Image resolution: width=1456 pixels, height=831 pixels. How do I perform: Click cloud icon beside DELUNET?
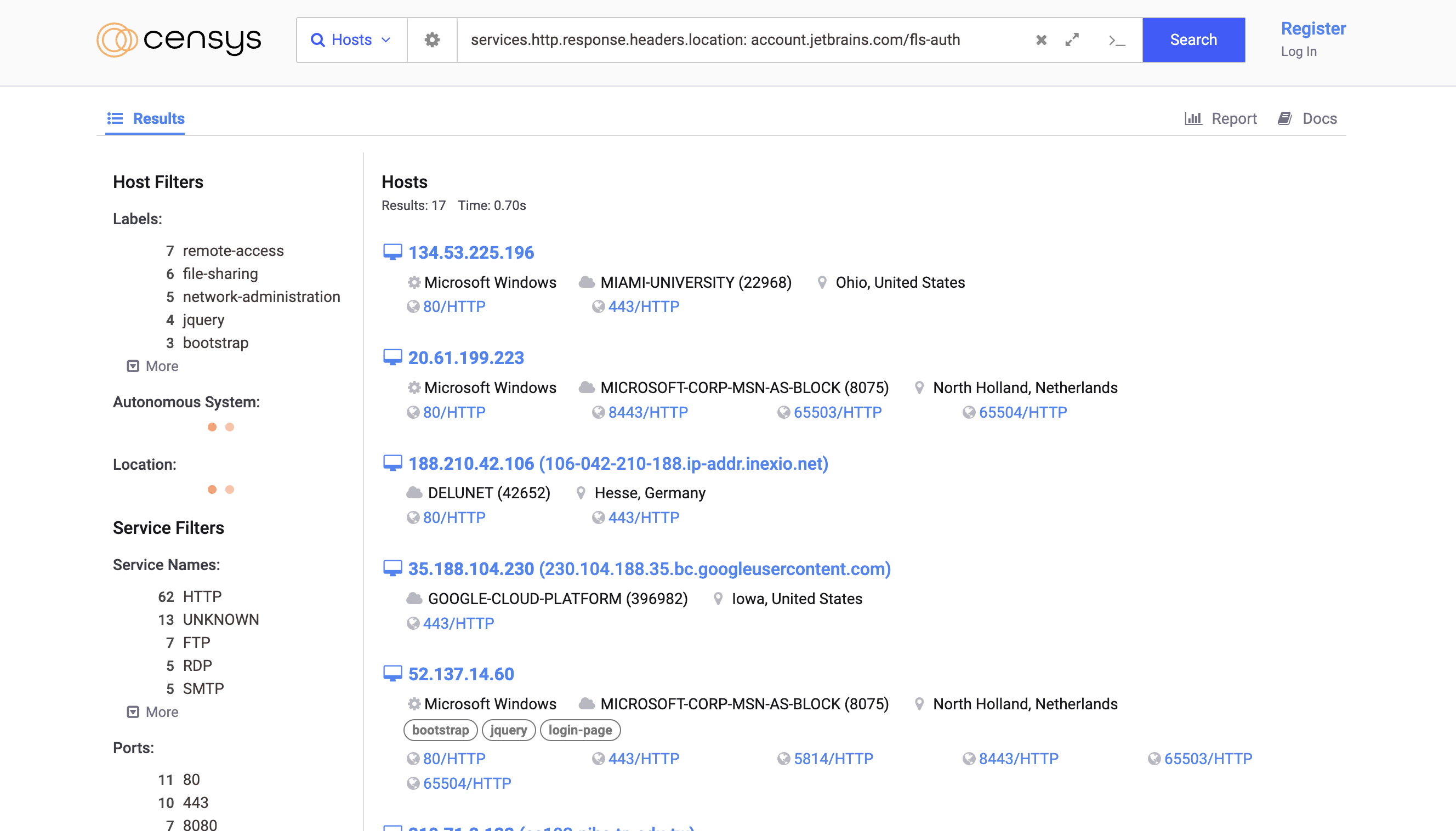tap(414, 493)
